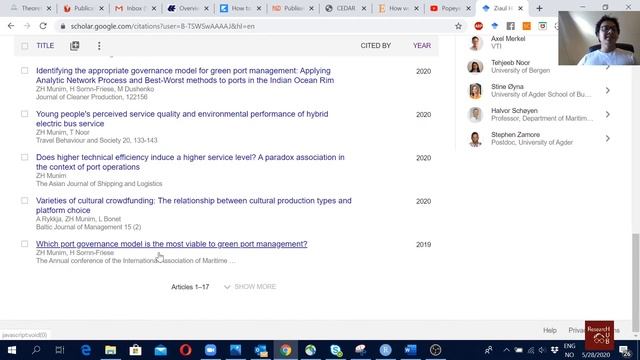640x360 pixels.
Task: Tick checkbox for 2019 port governance article
Action: pos(24,244)
